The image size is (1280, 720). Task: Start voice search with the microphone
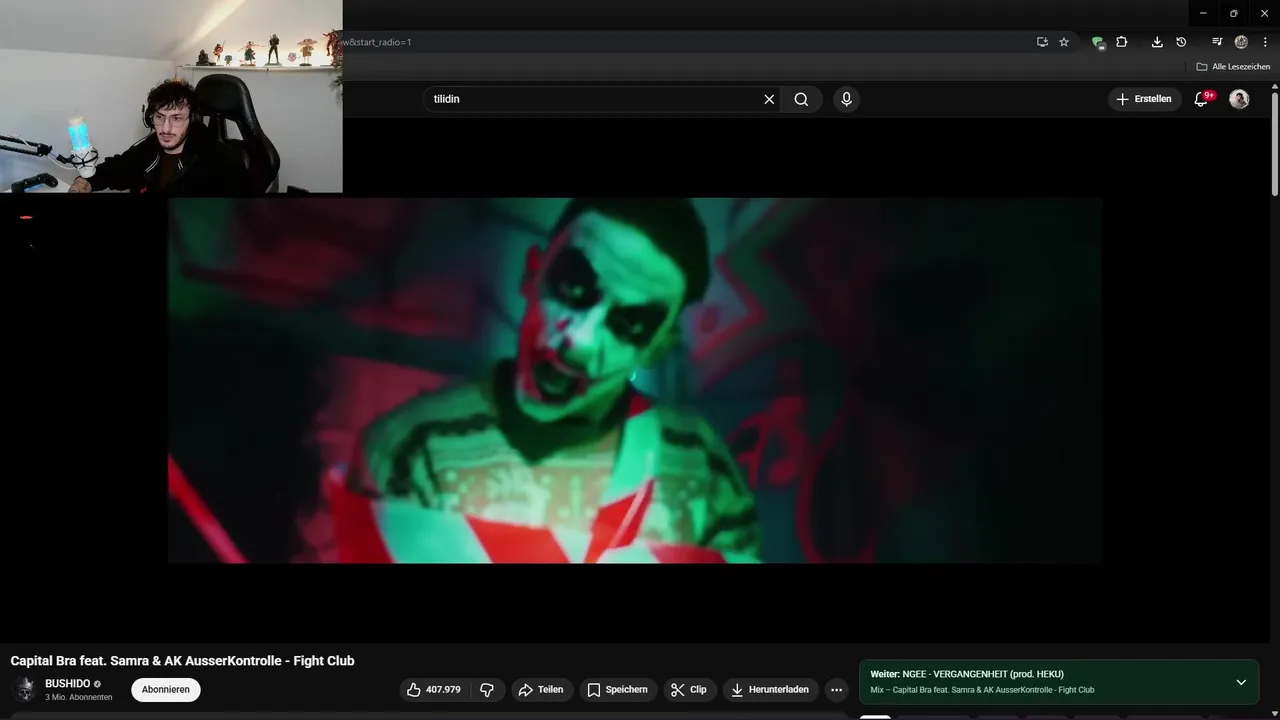coord(846,99)
